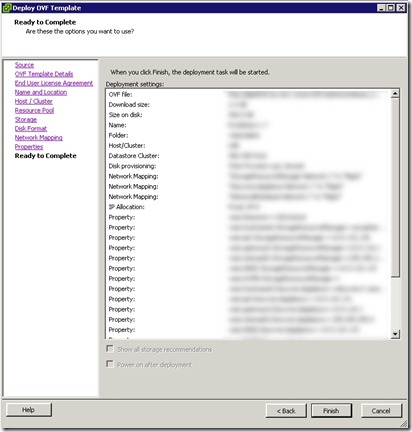Screen dimensions: 412x432
Task: Select the Datastore Cluster: row
Action: click(x=248, y=156)
